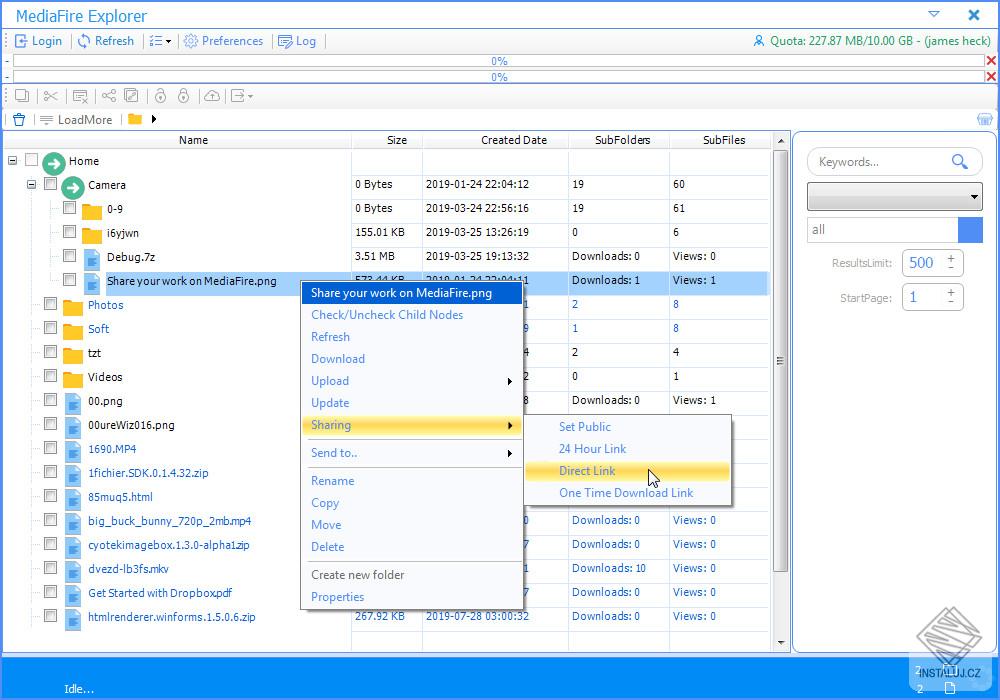Viewport: 1000px width, 700px height.
Task: Check the Soft folder checkbox
Action: pos(50,328)
